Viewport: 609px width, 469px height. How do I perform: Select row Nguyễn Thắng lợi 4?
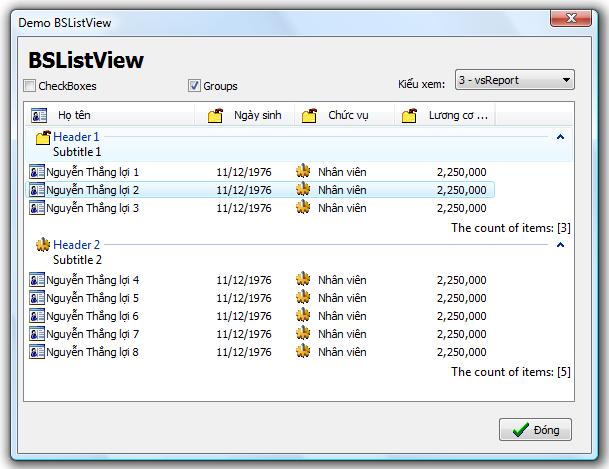click(x=260, y=280)
